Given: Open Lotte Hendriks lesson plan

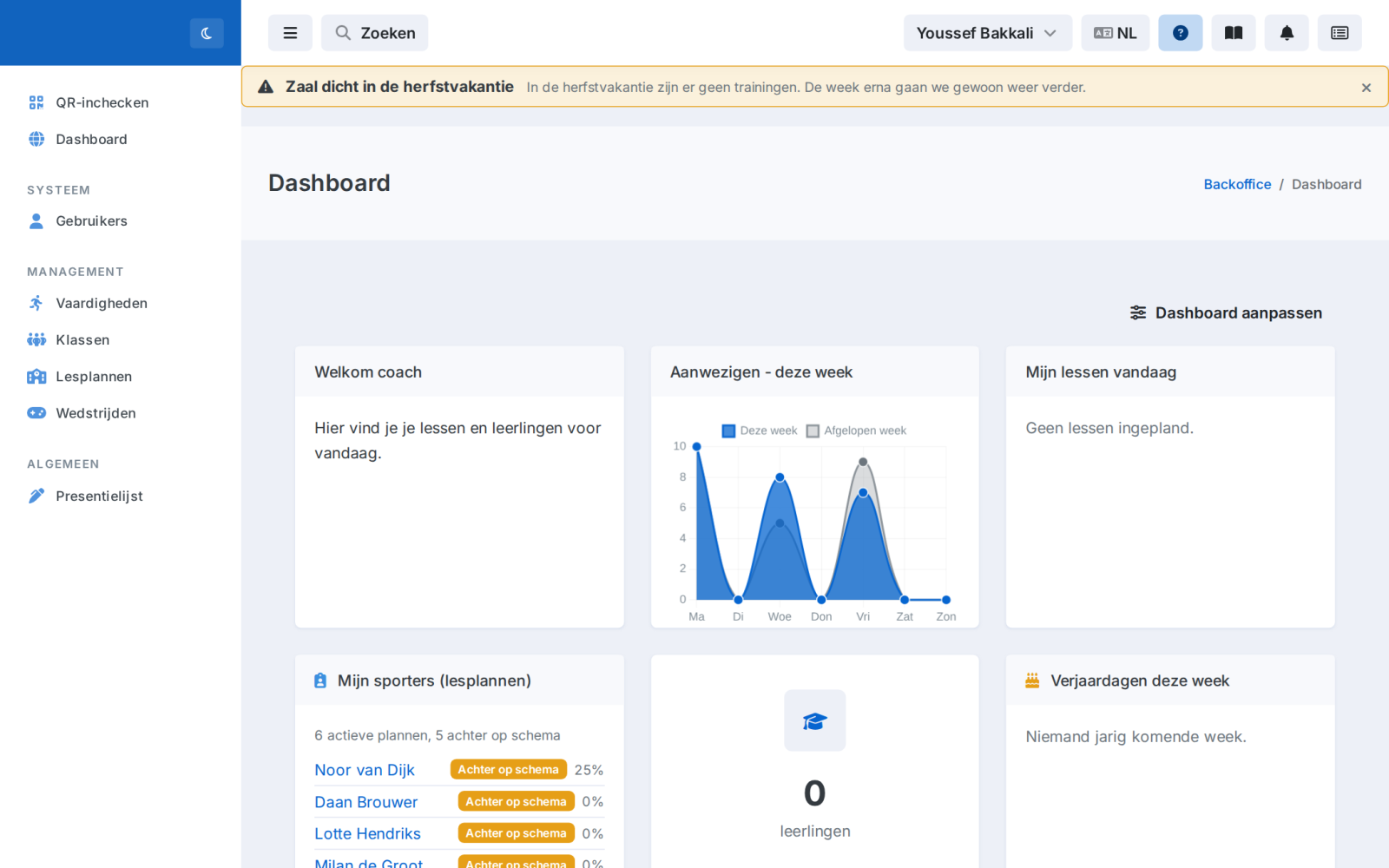Looking at the screenshot, I should point(367,833).
